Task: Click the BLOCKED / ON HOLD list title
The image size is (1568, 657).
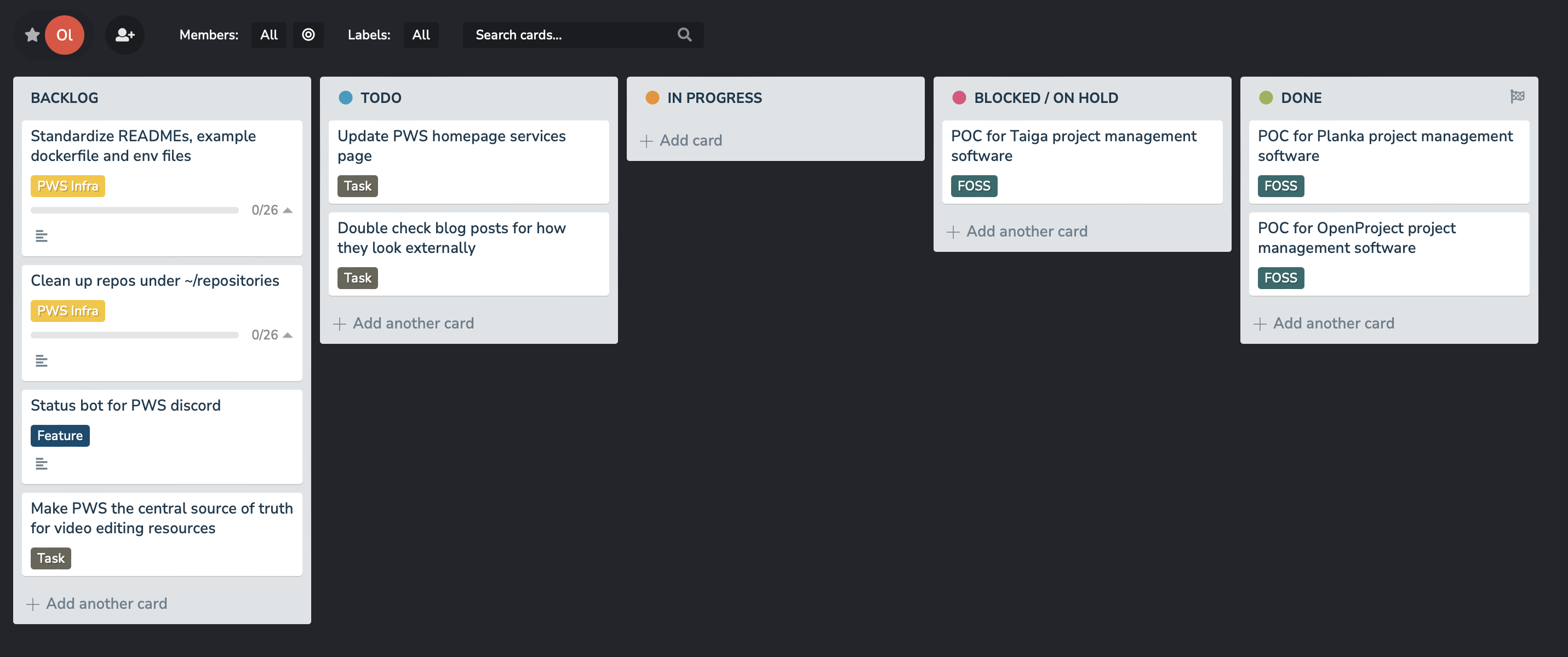Action: (1046, 97)
